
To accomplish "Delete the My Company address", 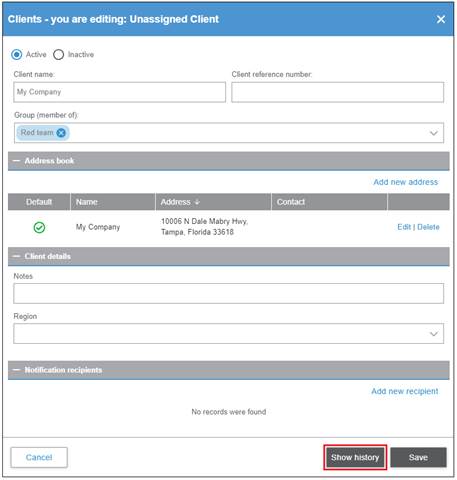I will pyautogui.click(x=428, y=227).
